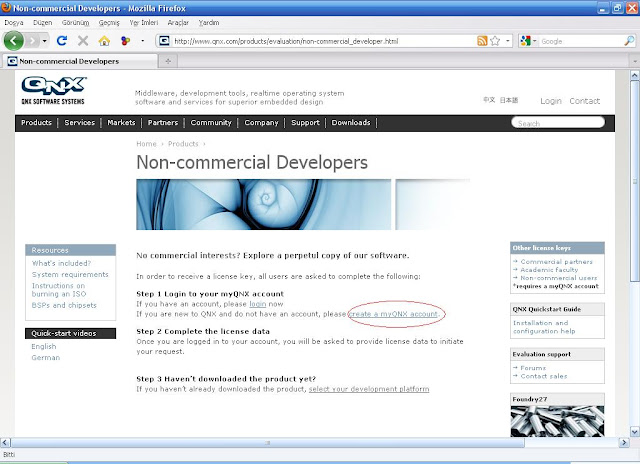
Task: Click the green Back navigation button
Action: click(13, 41)
